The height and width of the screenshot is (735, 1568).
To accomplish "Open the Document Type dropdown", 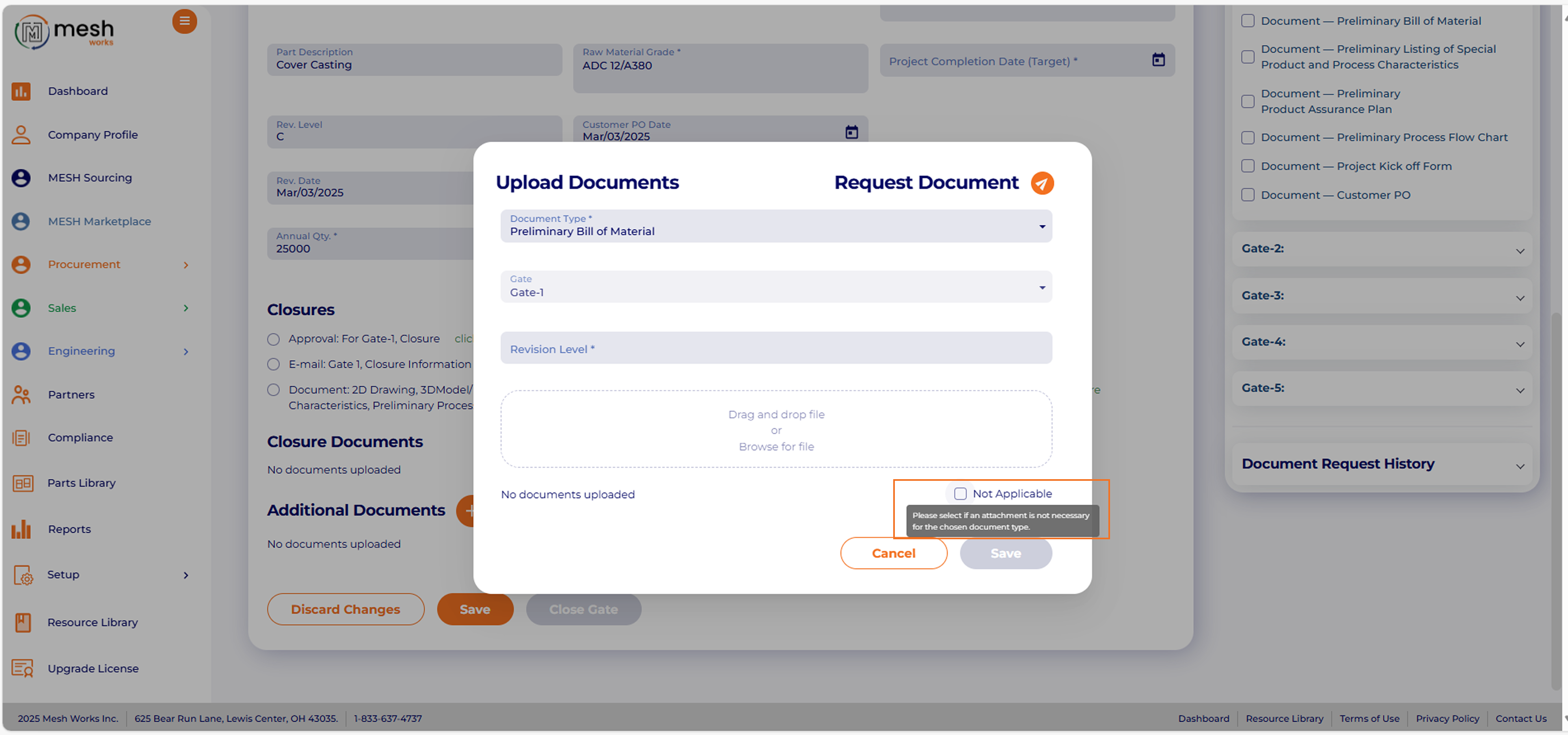I will (775, 227).
